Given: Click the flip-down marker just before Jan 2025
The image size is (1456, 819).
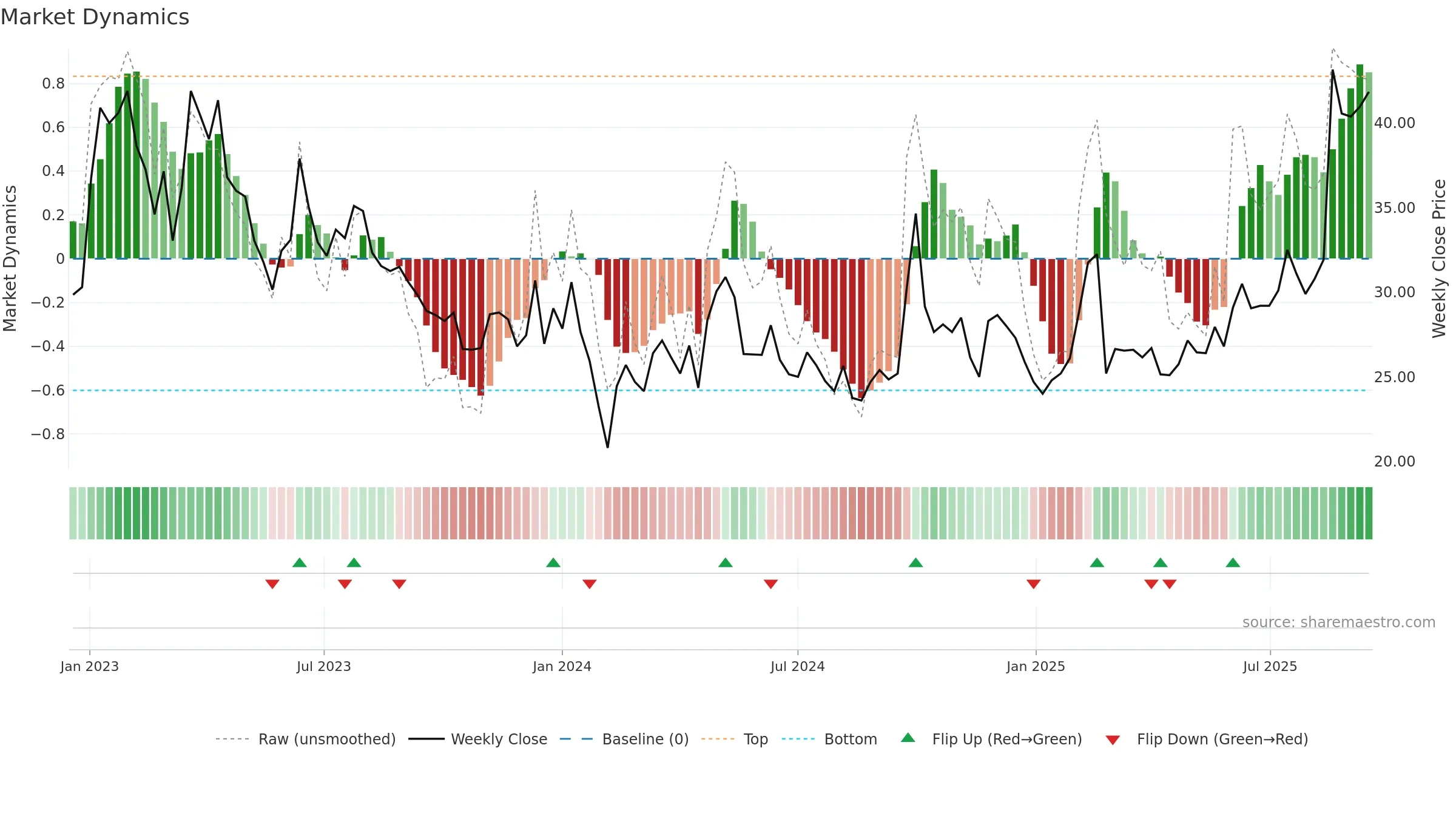Looking at the screenshot, I should 1034,584.
